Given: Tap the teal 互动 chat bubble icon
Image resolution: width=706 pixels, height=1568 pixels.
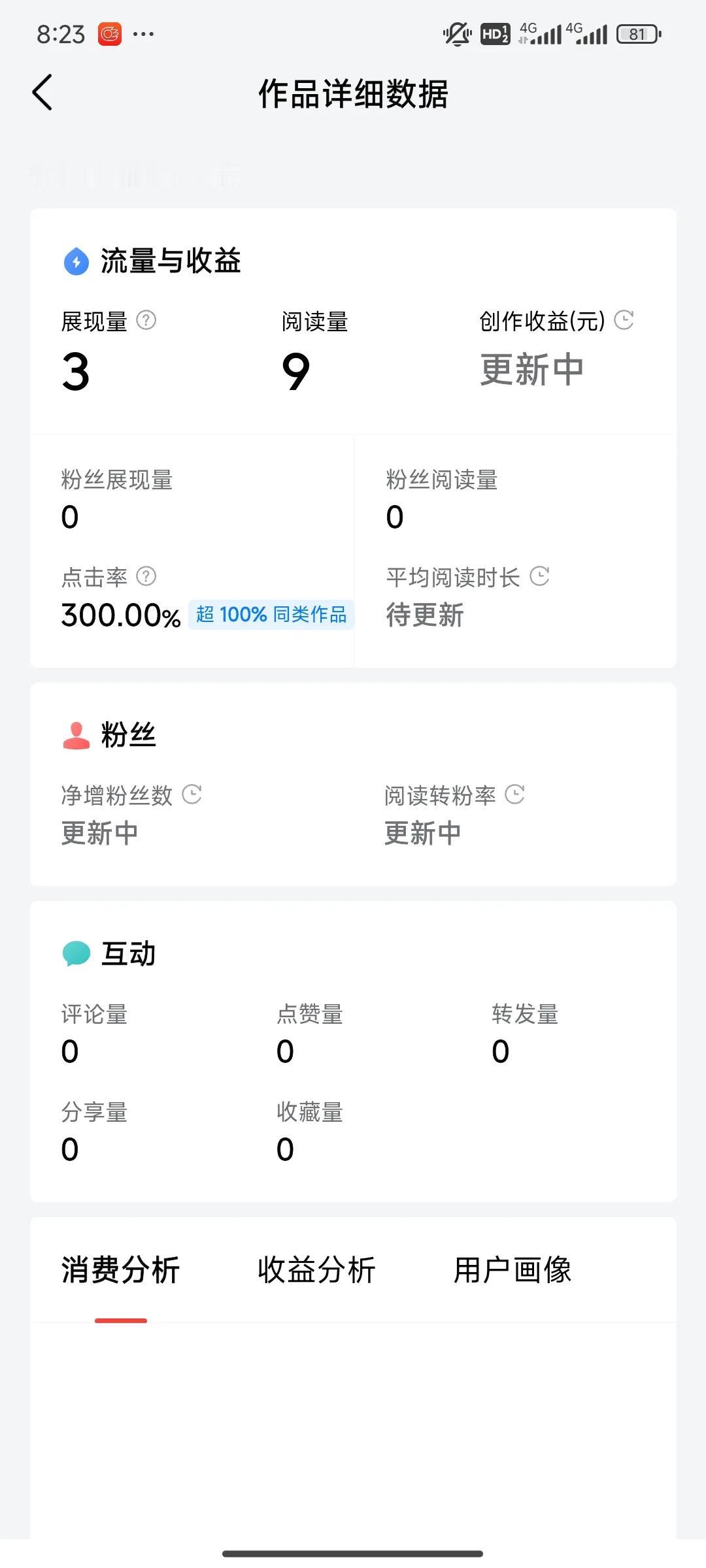Looking at the screenshot, I should pos(76,953).
